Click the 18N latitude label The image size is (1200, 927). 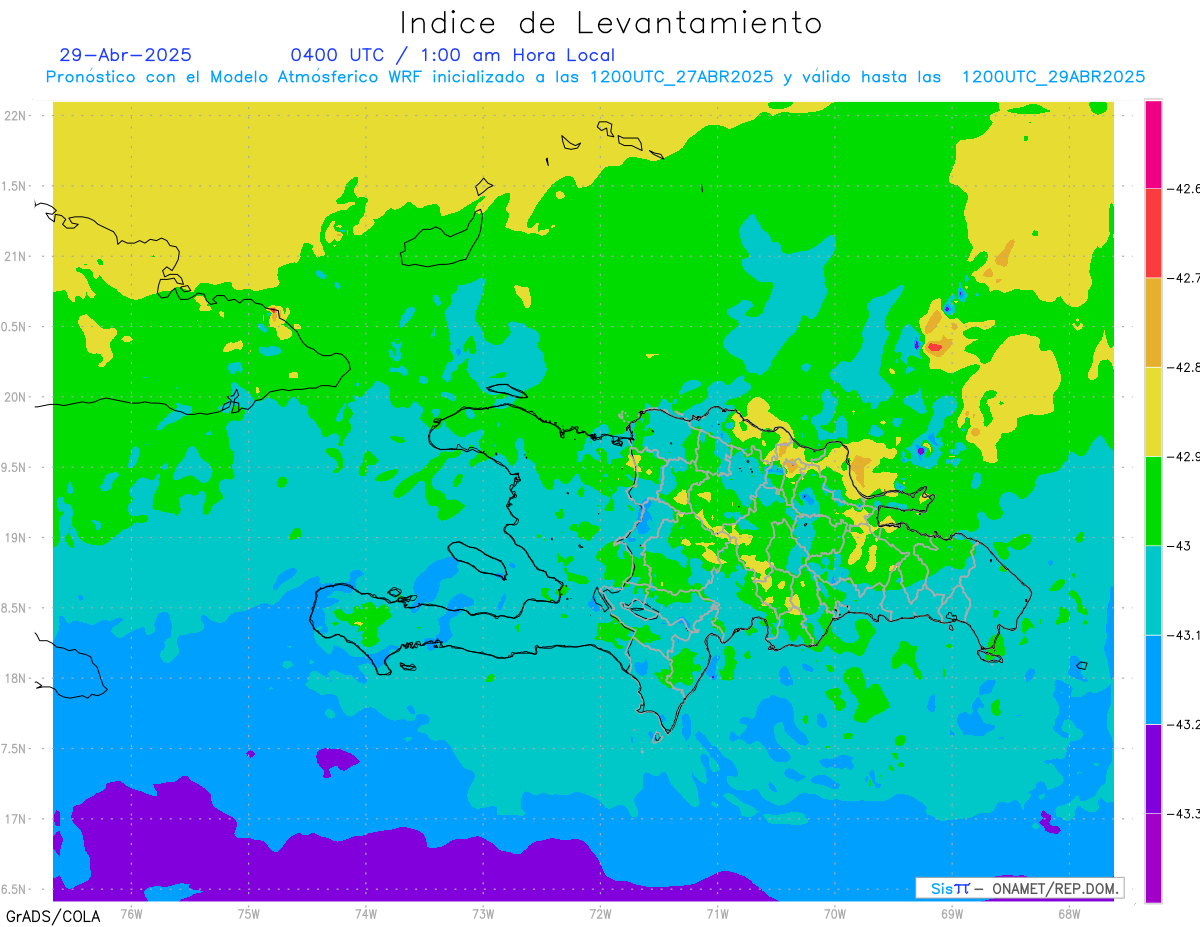(17, 678)
